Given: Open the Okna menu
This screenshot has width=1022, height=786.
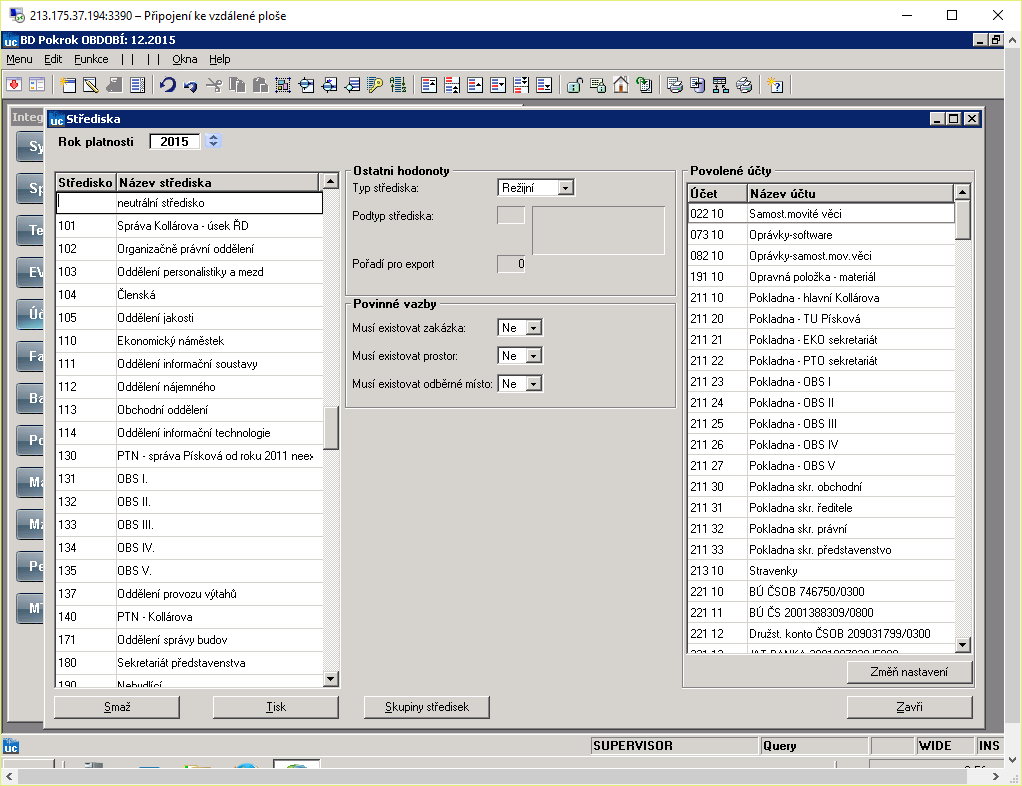Looking at the screenshot, I should (x=184, y=59).
